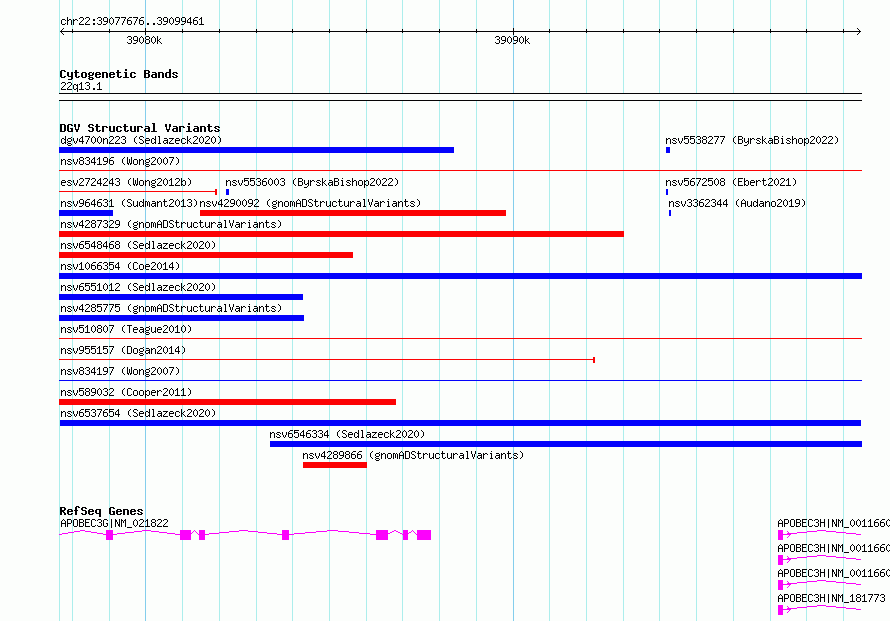Open nsv4290092 (gnomADStructuralVariants) label
The height and width of the screenshot is (621, 890).
pos(310,203)
